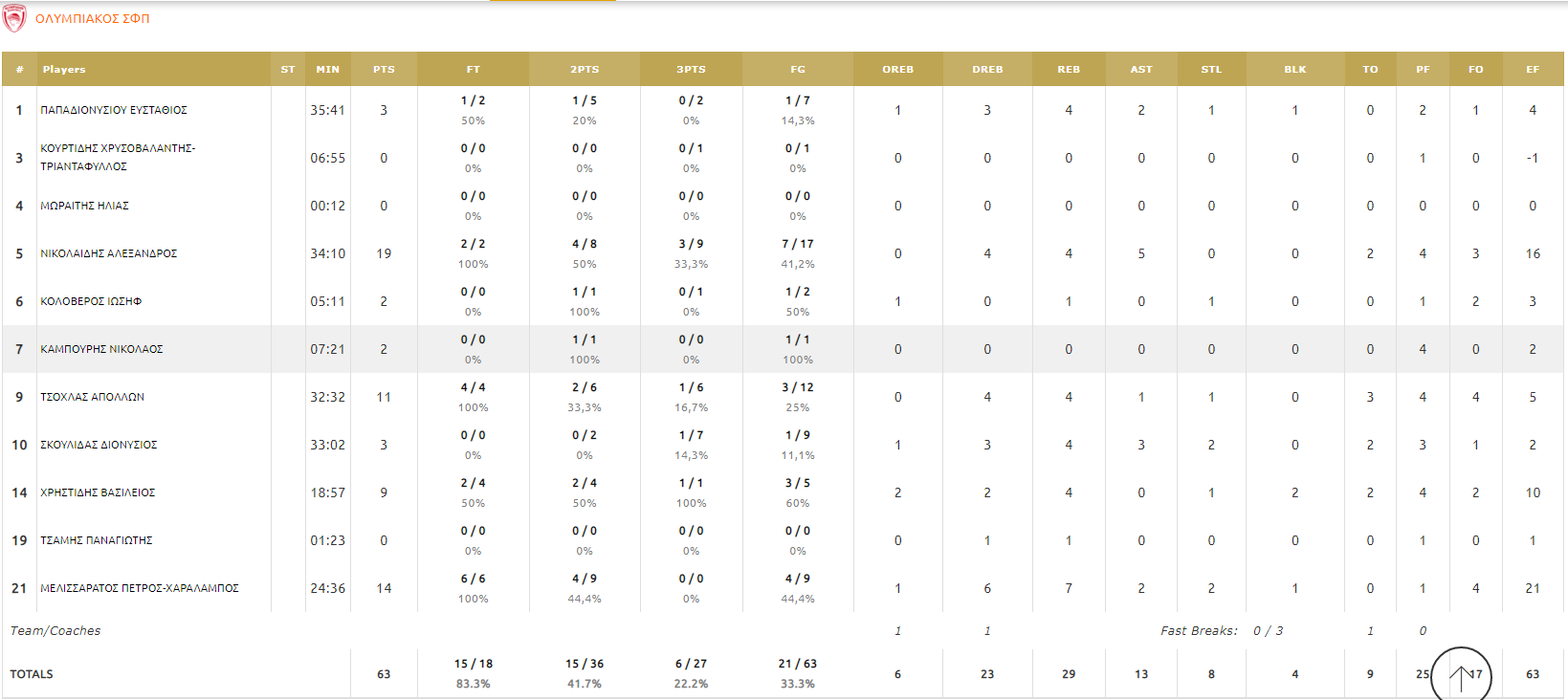Open player ΝΙΚΟΛΑΙΔΗΣ ΑΛΕΞΑΝΔΡΟΣ

pyautogui.click(x=109, y=253)
